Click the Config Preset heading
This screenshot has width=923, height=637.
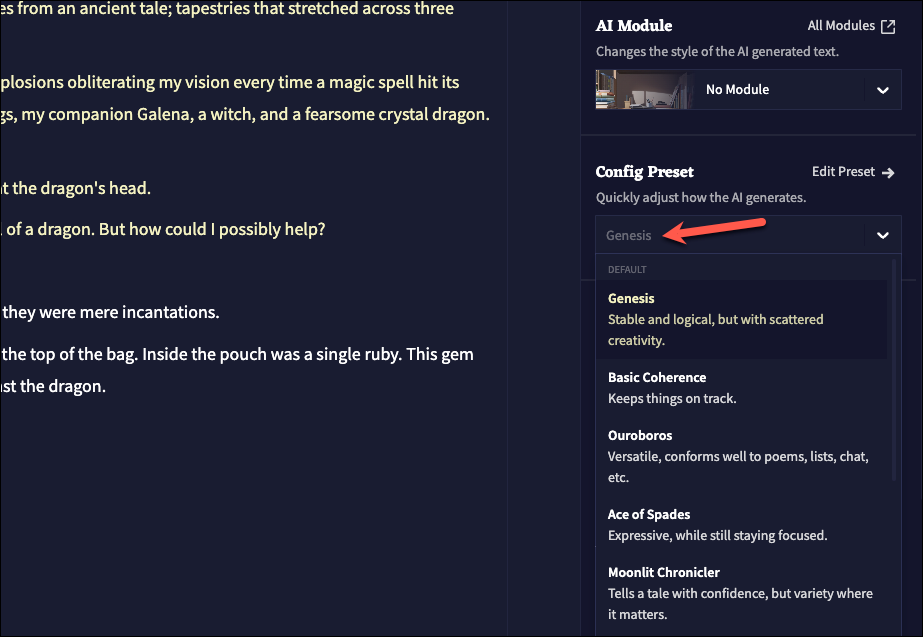[x=645, y=172]
